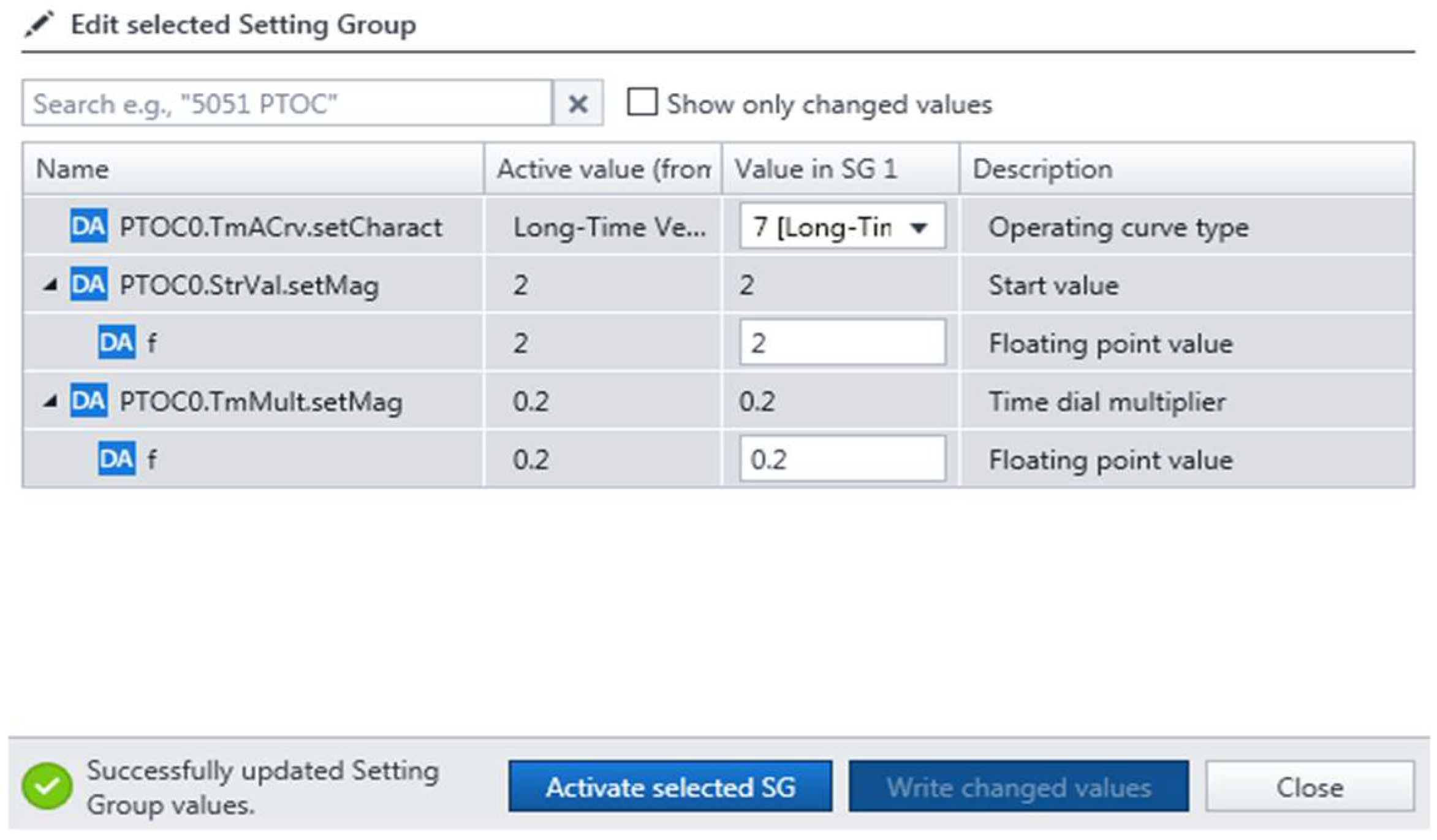The image size is (1437, 840).
Task: Collapse the PTOC0.TmMult.setMag tree node
Action: click(50, 401)
